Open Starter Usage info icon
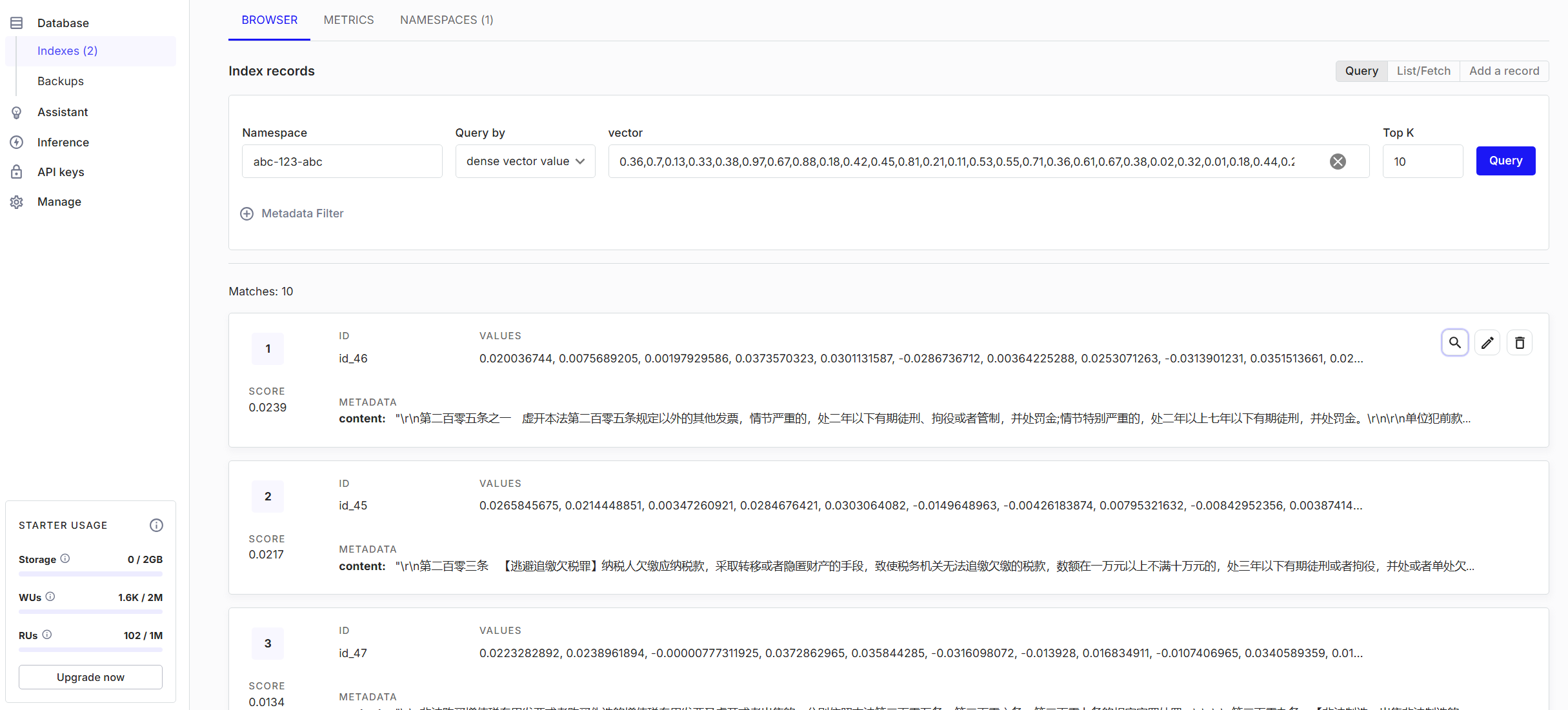The height and width of the screenshot is (710, 1568). (x=156, y=526)
